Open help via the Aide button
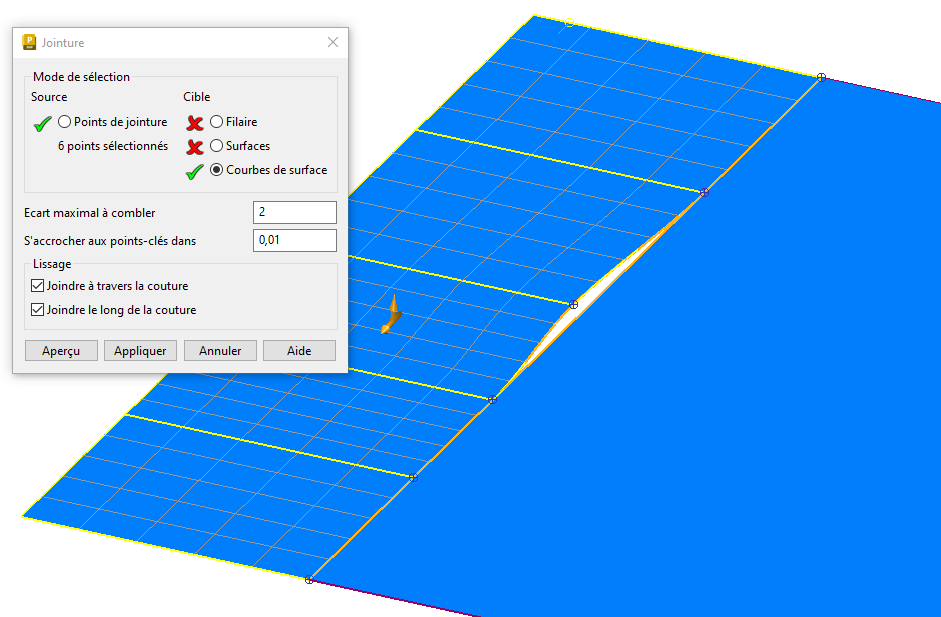941x617 pixels. tap(299, 351)
